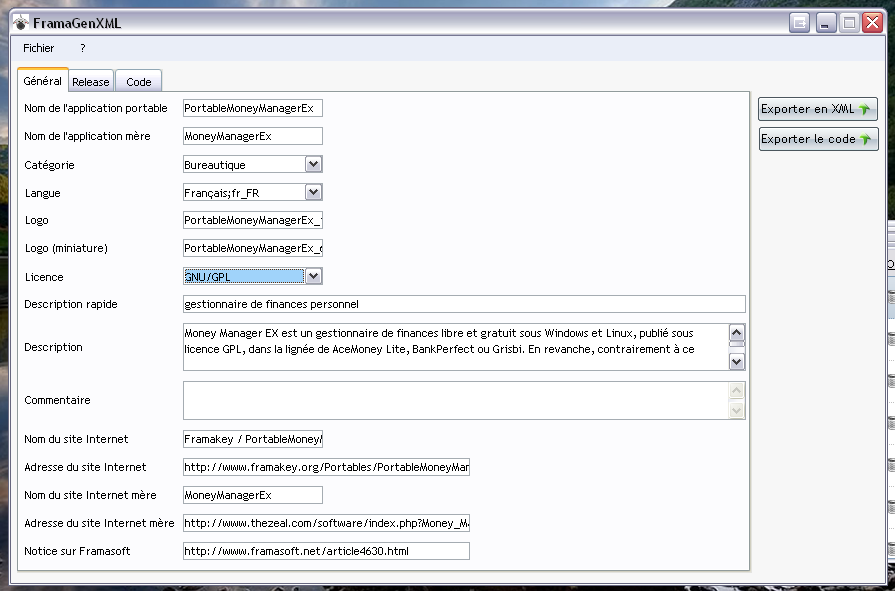Click the Description rapide input field
The width and height of the screenshot is (895, 591).
coord(464,304)
